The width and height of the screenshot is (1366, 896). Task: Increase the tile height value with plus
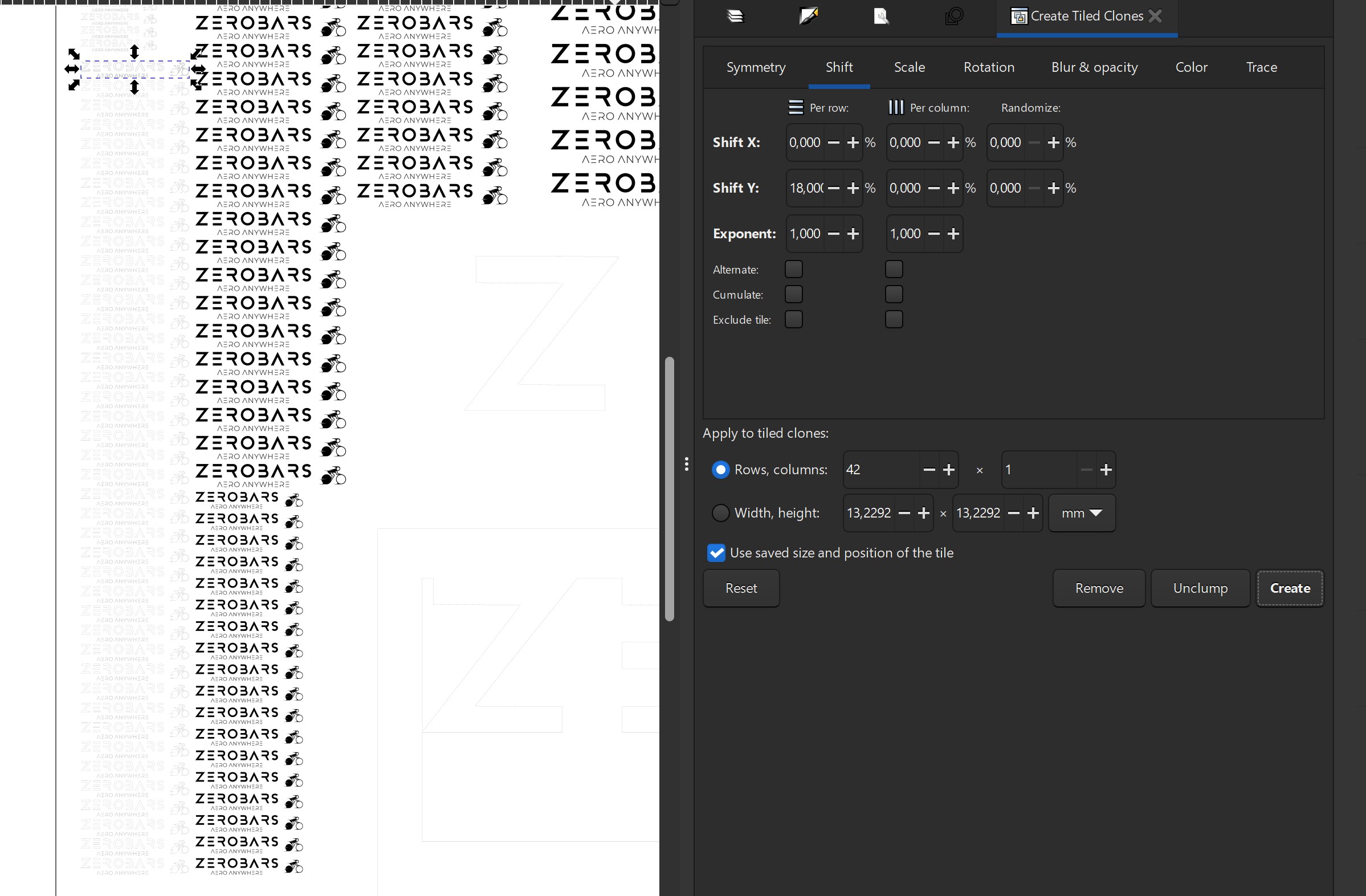click(1033, 513)
